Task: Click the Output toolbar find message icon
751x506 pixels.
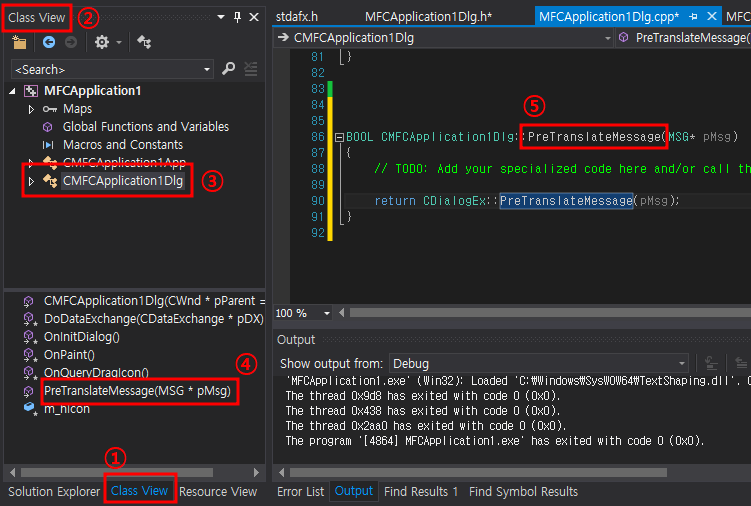Action: click(x=711, y=364)
